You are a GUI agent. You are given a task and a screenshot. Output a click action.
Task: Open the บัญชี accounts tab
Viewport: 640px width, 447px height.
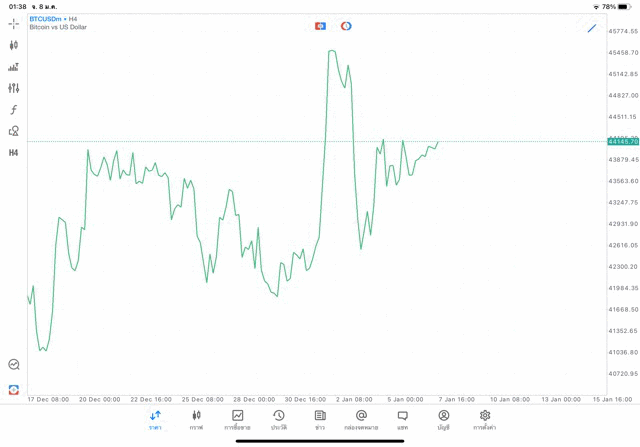[x=443, y=420]
